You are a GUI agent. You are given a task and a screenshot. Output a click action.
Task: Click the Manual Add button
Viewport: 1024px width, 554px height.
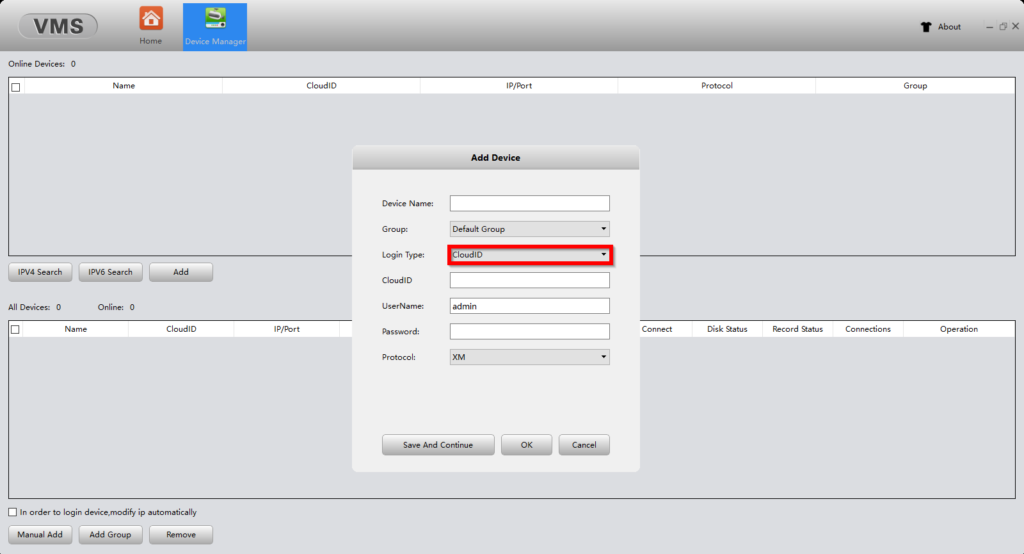coord(40,535)
